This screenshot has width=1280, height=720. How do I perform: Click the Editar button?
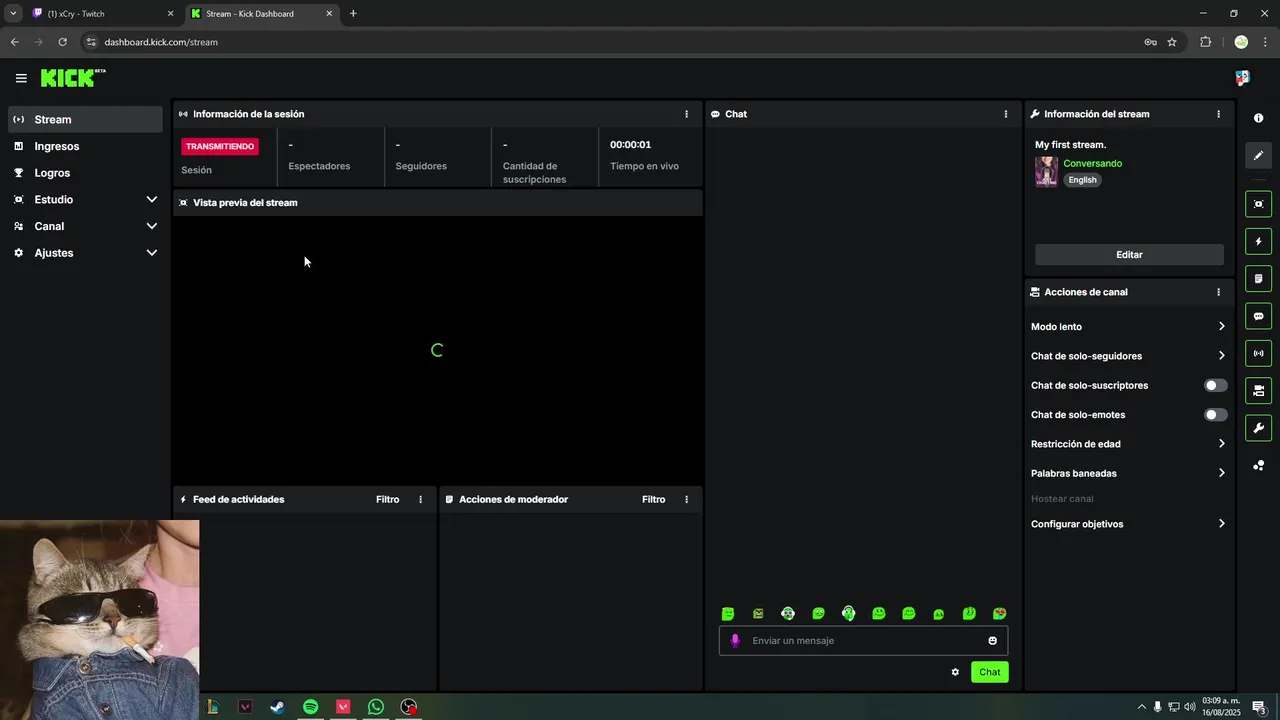click(1129, 255)
